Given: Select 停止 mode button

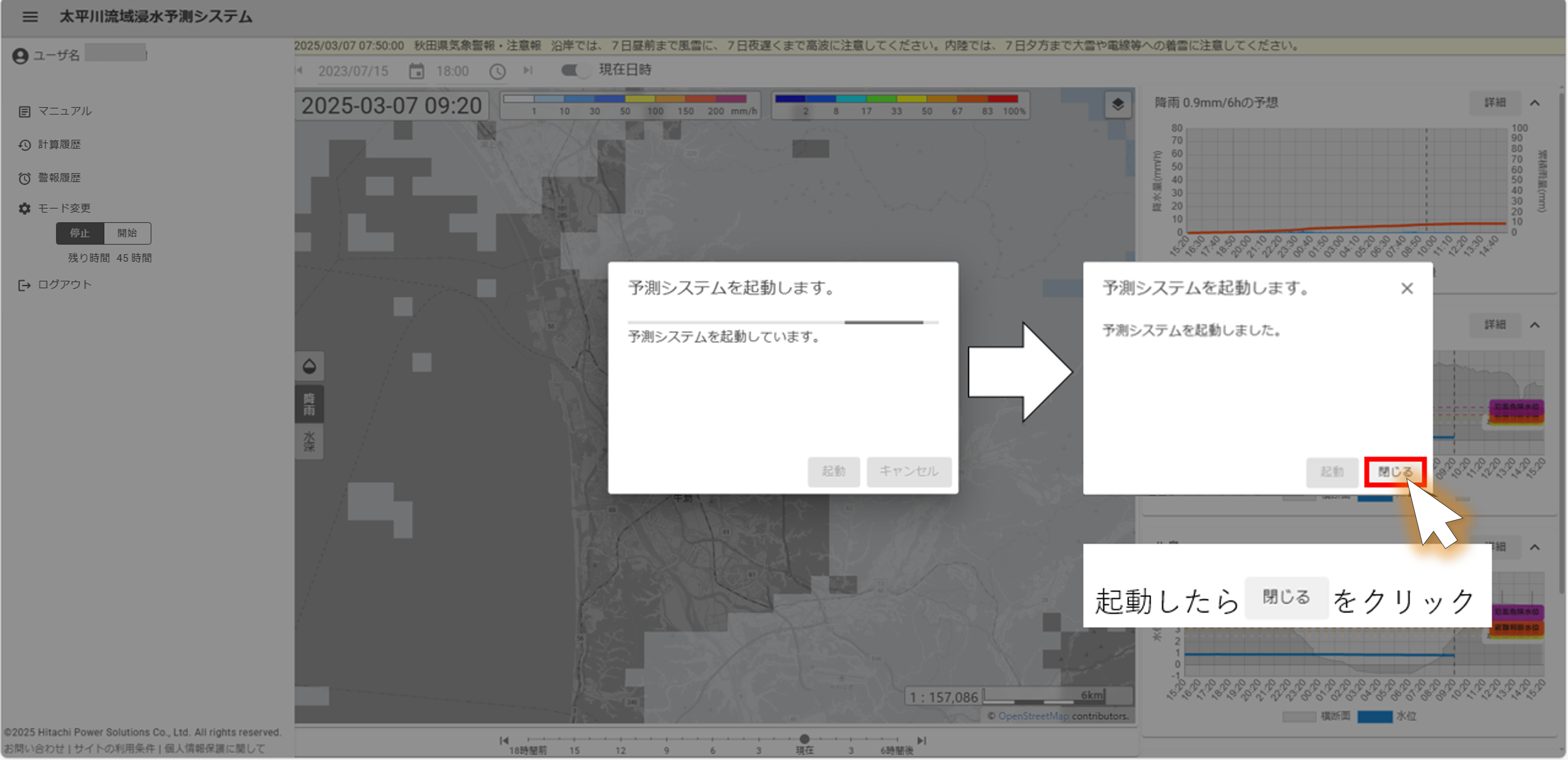Looking at the screenshot, I should (x=80, y=233).
